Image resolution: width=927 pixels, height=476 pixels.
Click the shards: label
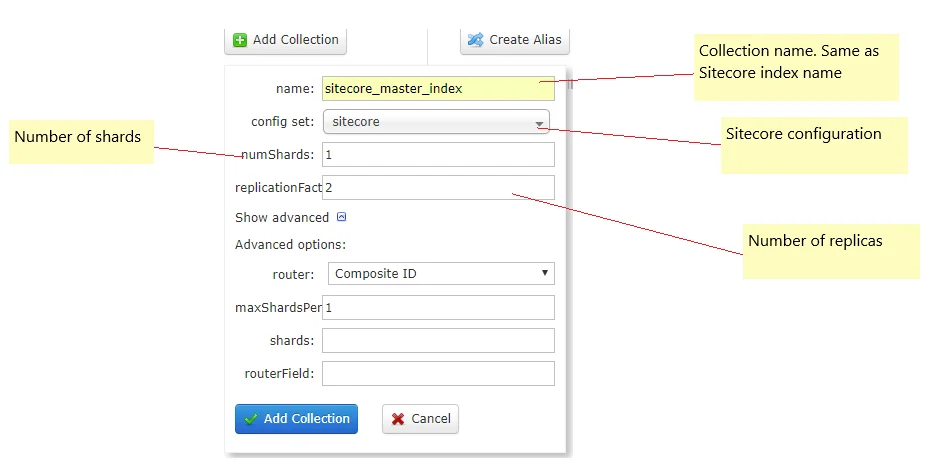[x=292, y=341]
